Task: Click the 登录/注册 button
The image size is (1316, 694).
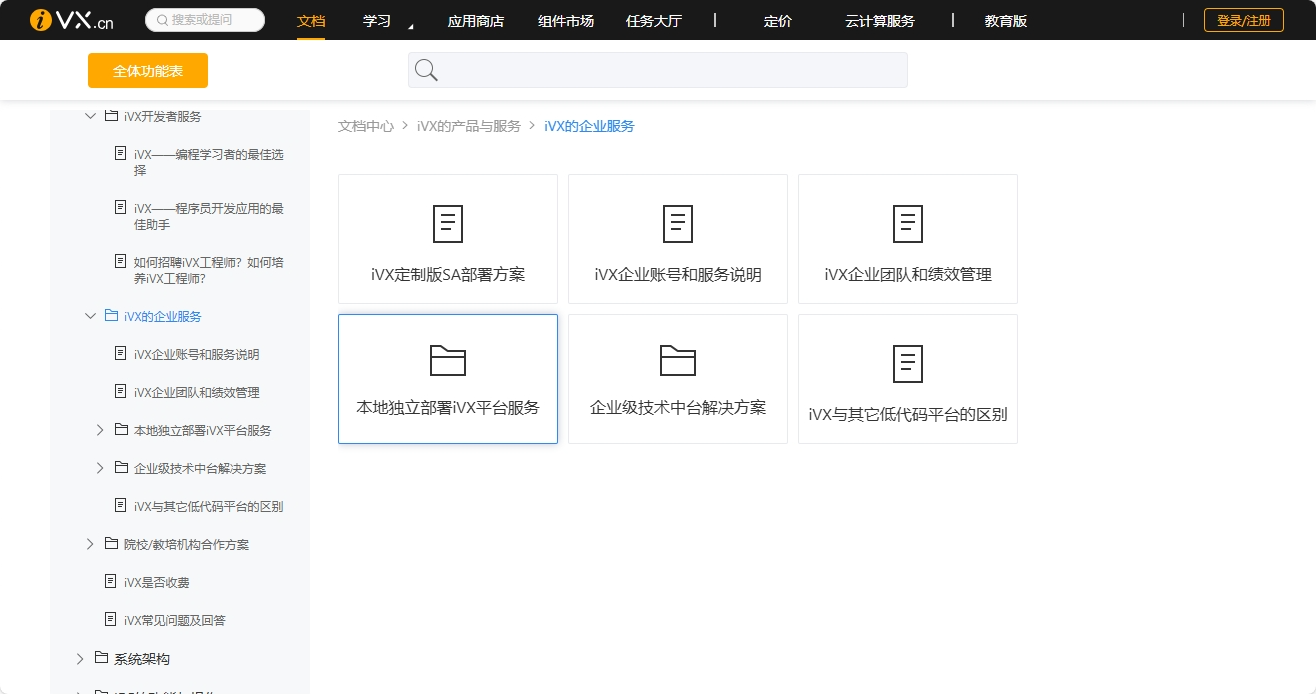Action: [x=1244, y=20]
